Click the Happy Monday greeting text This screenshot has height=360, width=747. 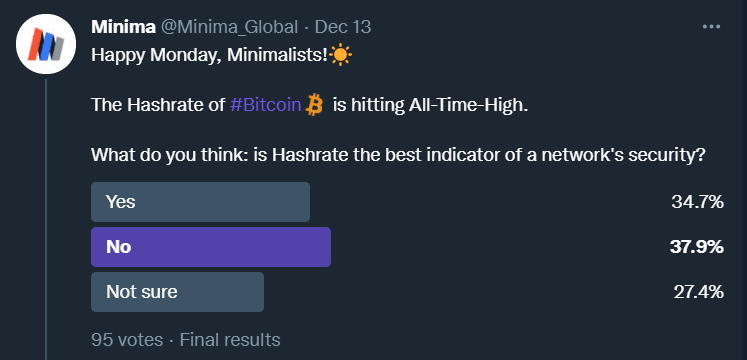(210, 55)
